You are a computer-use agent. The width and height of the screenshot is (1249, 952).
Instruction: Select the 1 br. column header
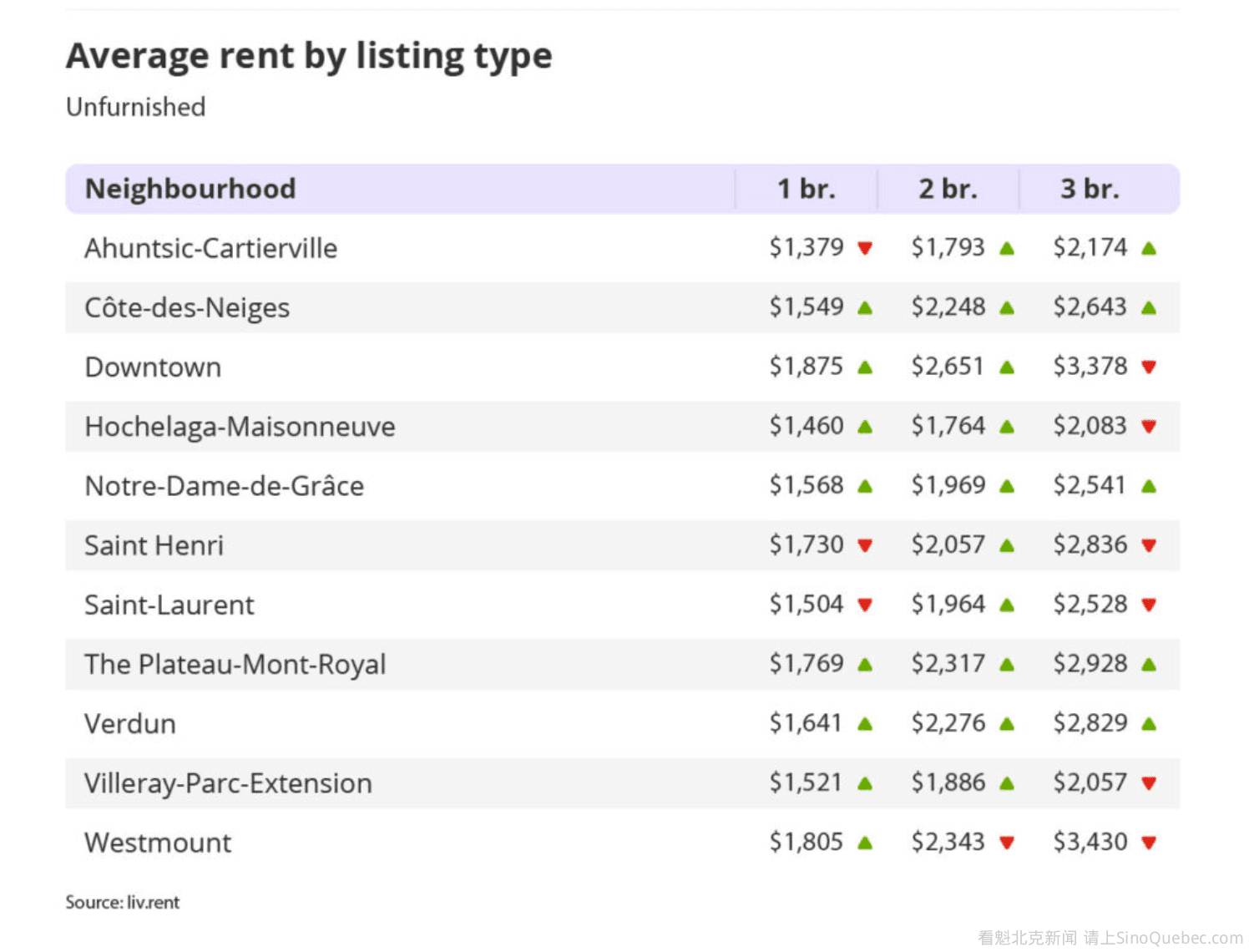click(x=806, y=189)
